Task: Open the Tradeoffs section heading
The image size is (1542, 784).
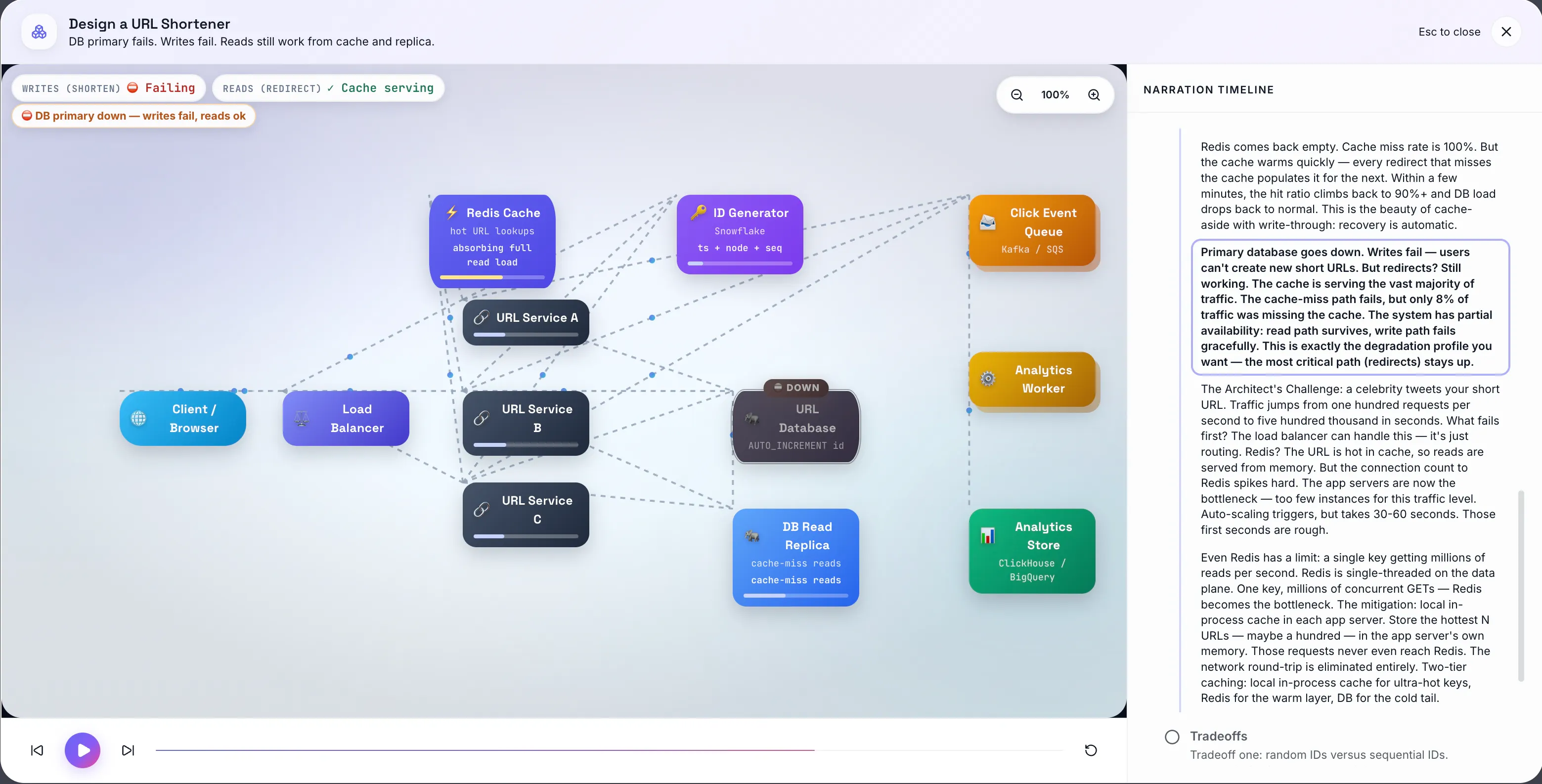Action: [1218, 736]
